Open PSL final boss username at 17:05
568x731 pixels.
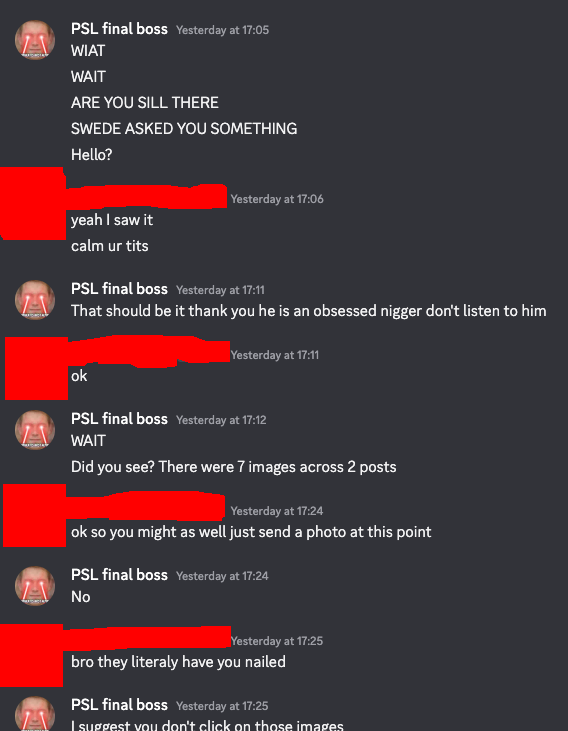[119, 29]
